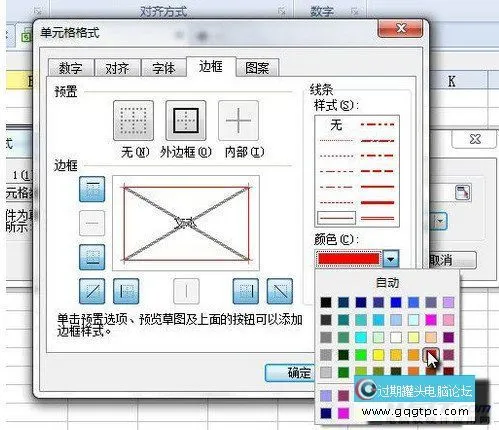Pick the white color swatch
This screenshot has height=430, width=499.
click(x=396, y=337)
